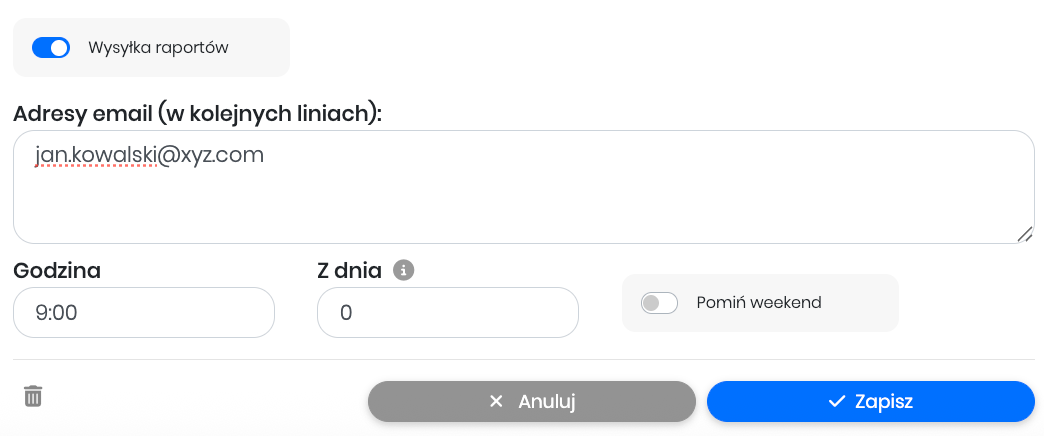Click the Adresy email heading label
This screenshot has height=436, width=1044.
pos(198,113)
